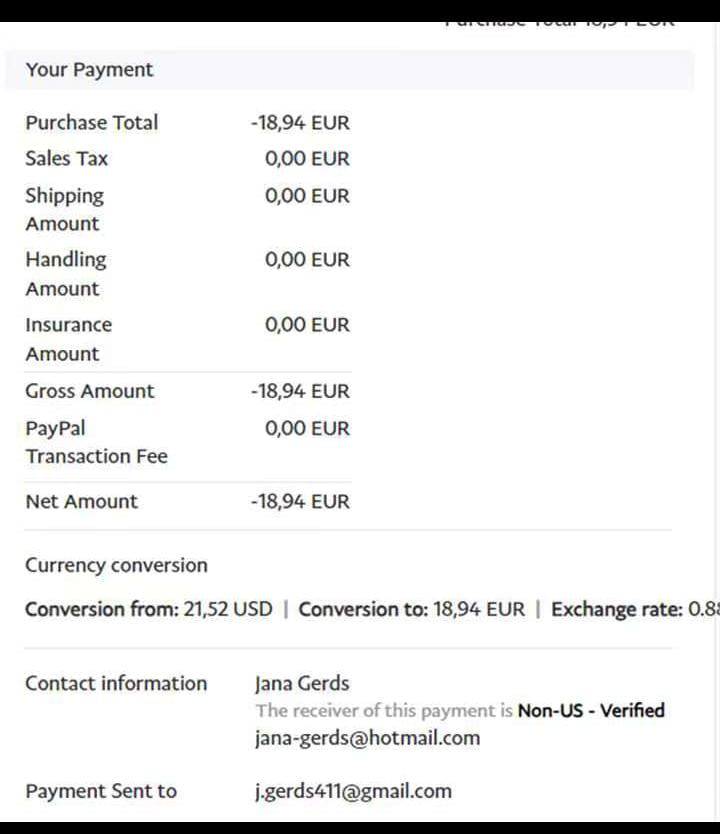
Task: Click the Gross Amount value of -18,94 EUR
Action: [x=300, y=391]
